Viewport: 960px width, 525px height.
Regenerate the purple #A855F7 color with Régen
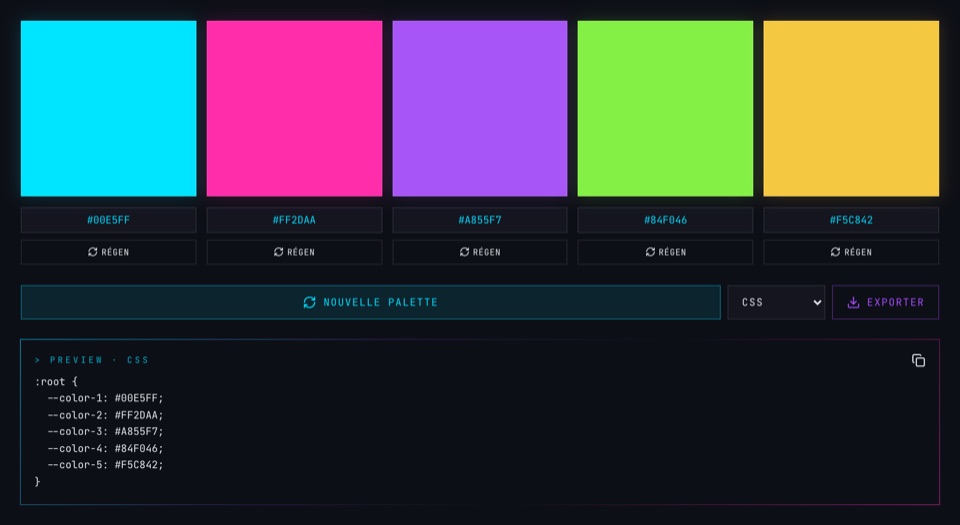[x=480, y=252]
